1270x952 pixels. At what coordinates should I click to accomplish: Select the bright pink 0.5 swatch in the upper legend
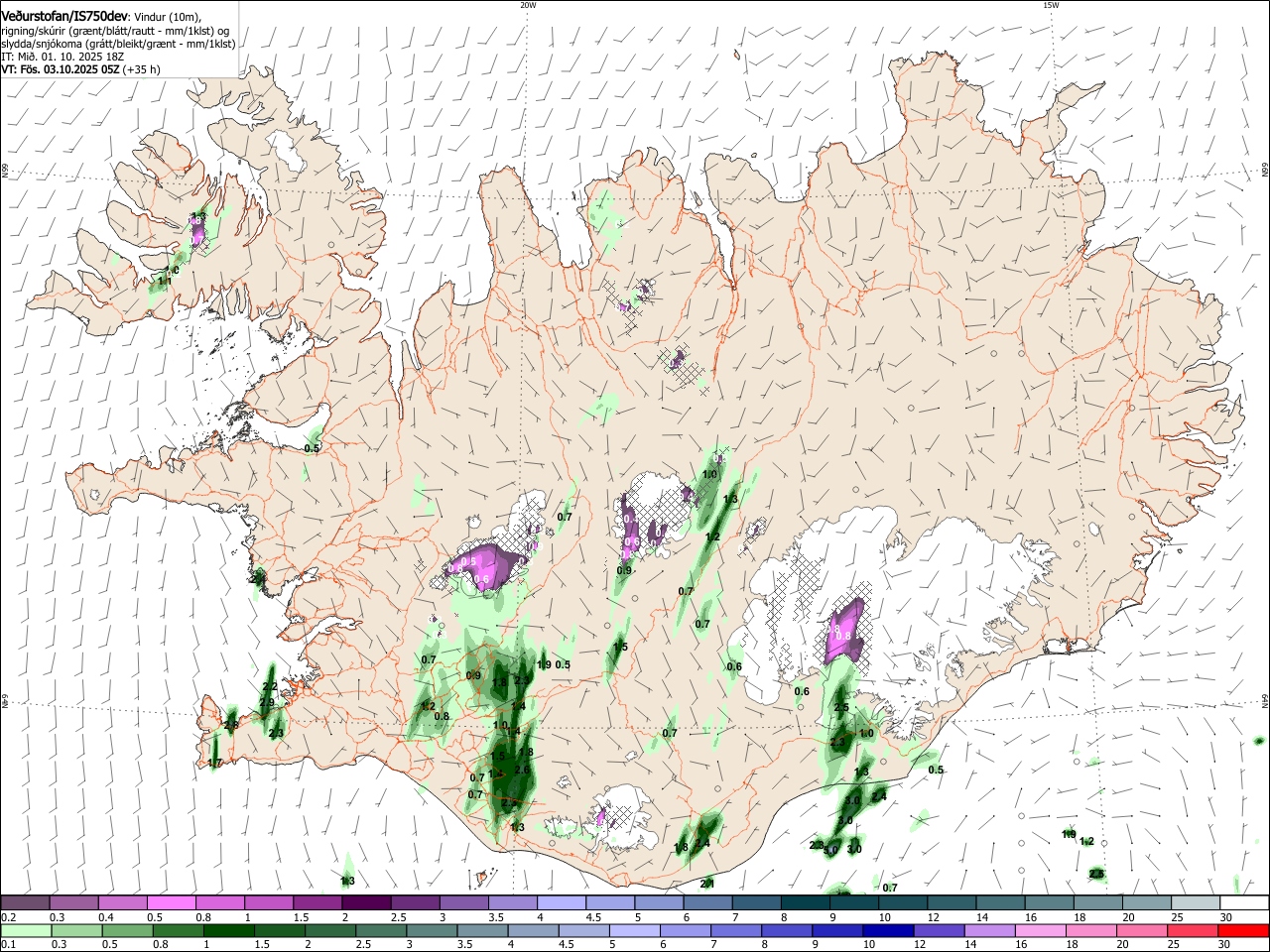pyautogui.click(x=171, y=902)
